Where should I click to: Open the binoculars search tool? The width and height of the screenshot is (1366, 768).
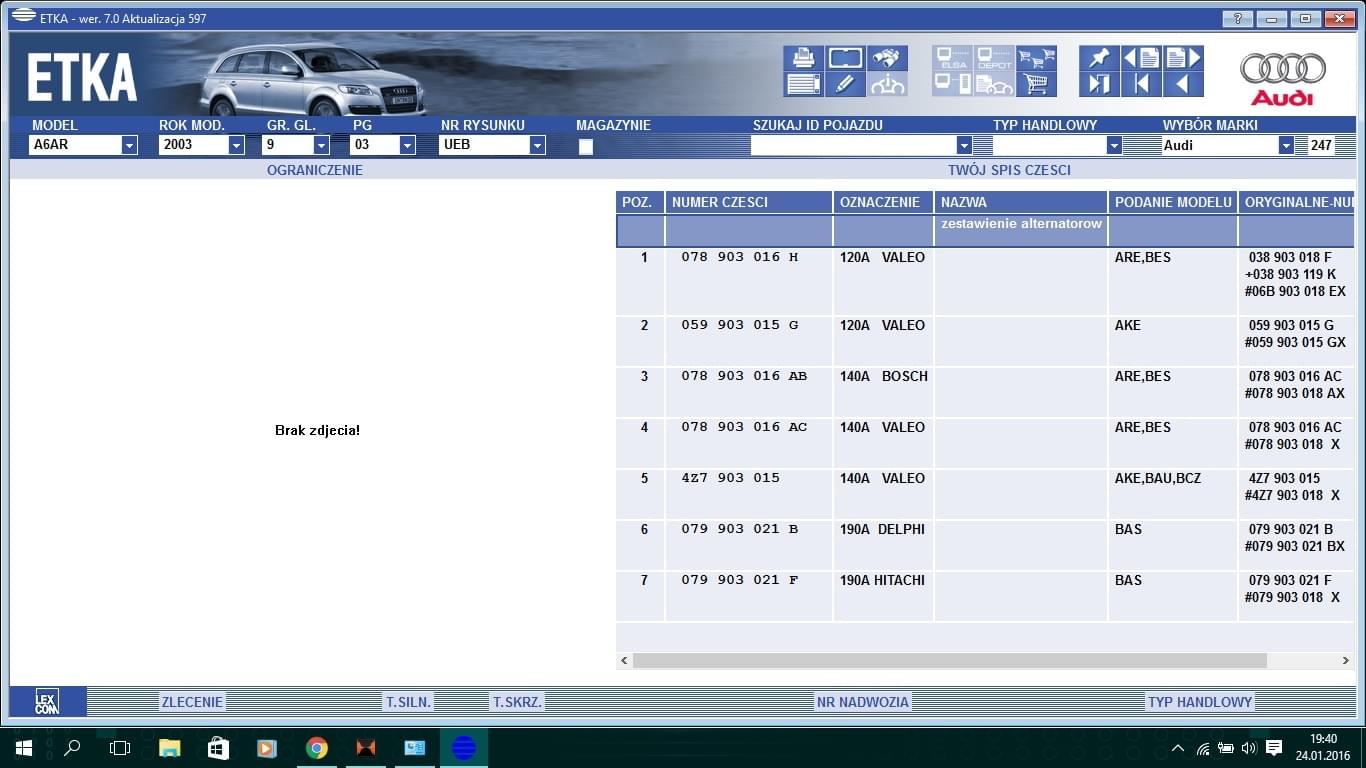[x=888, y=58]
